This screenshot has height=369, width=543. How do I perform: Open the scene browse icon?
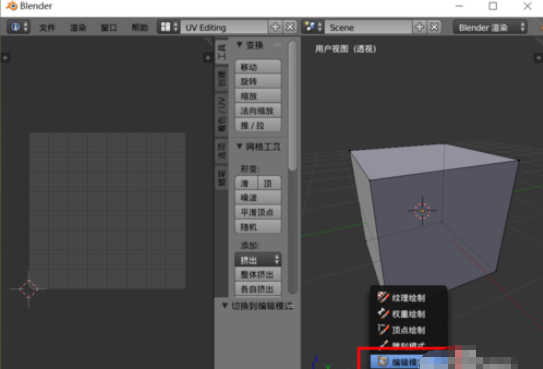[x=313, y=27]
